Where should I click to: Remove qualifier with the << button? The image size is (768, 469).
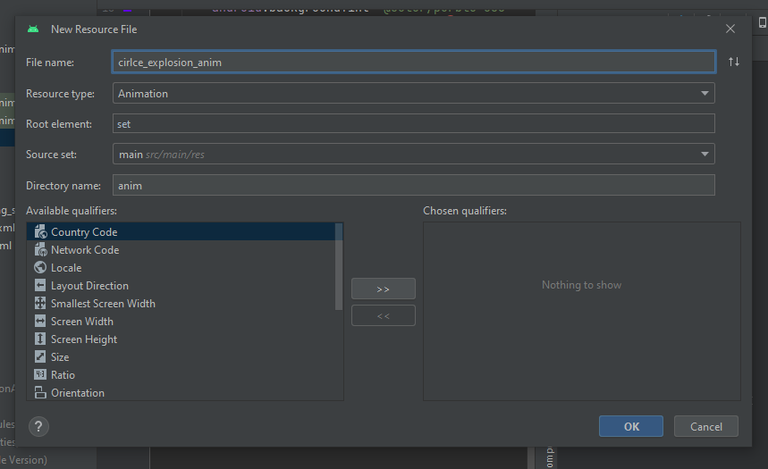coord(383,316)
